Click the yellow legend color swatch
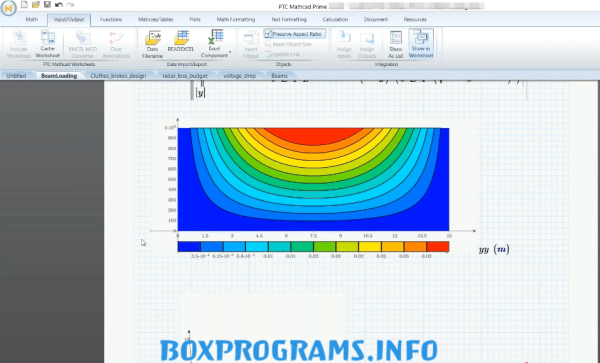The height and width of the screenshot is (363, 600). [x=370, y=247]
